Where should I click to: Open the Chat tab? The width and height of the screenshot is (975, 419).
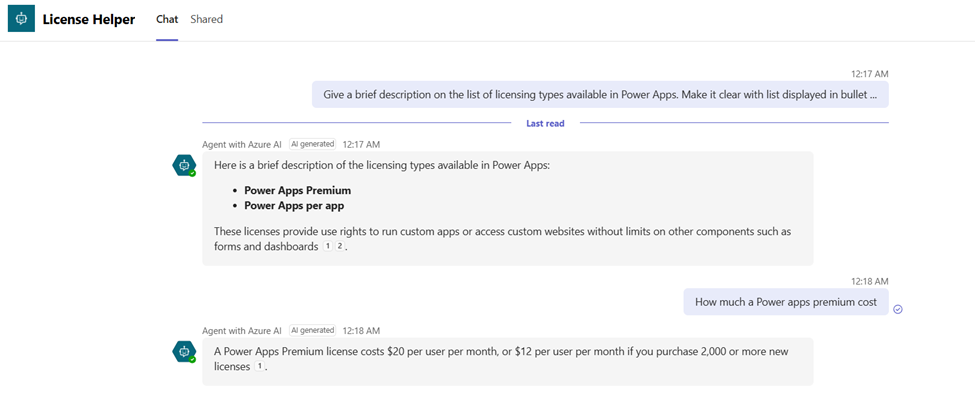click(167, 19)
